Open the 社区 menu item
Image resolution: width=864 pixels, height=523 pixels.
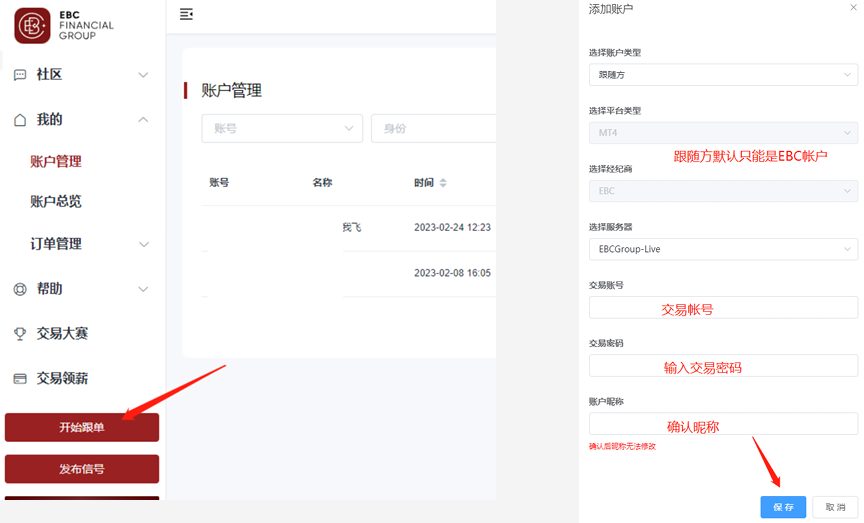coord(49,74)
